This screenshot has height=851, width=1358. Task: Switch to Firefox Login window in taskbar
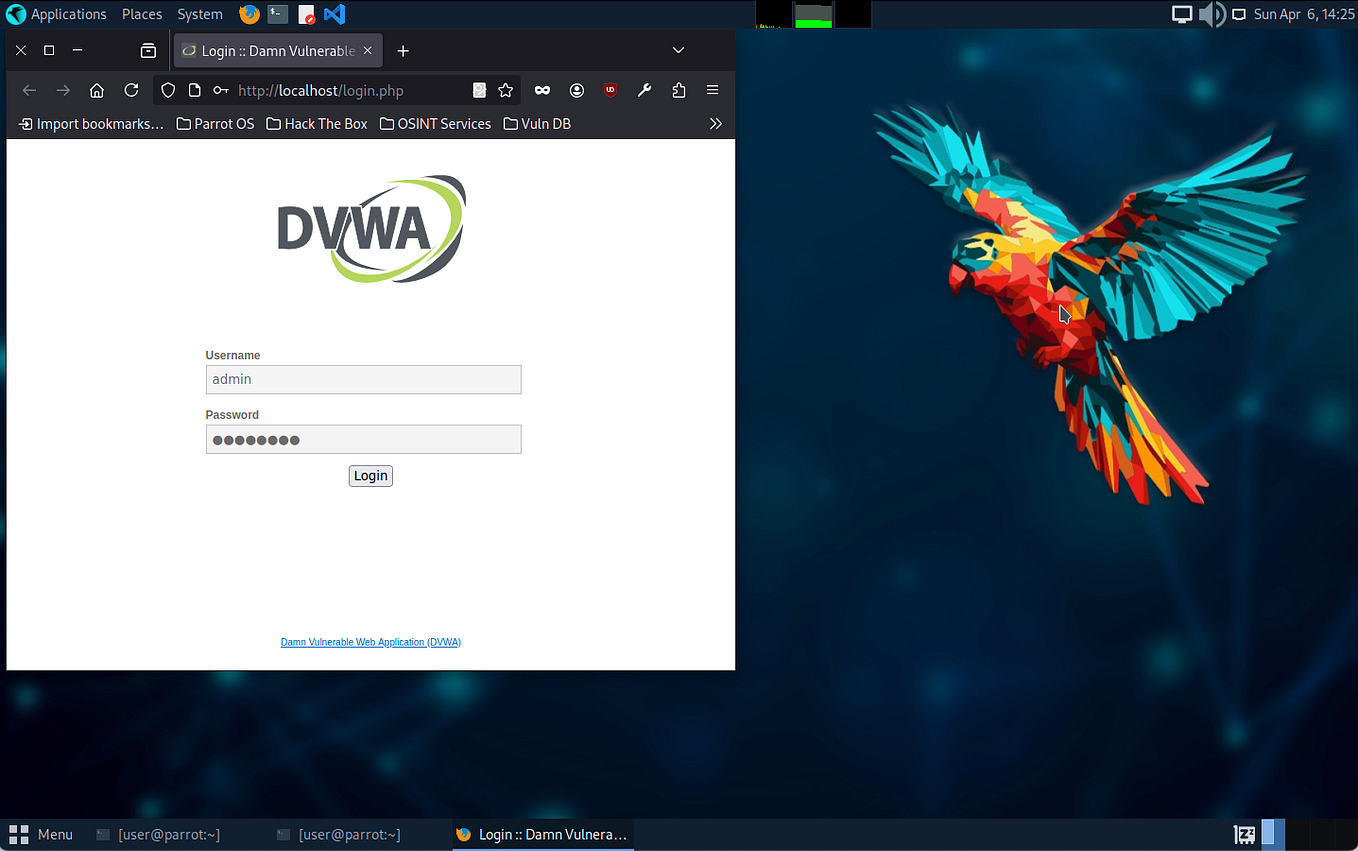click(x=541, y=834)
